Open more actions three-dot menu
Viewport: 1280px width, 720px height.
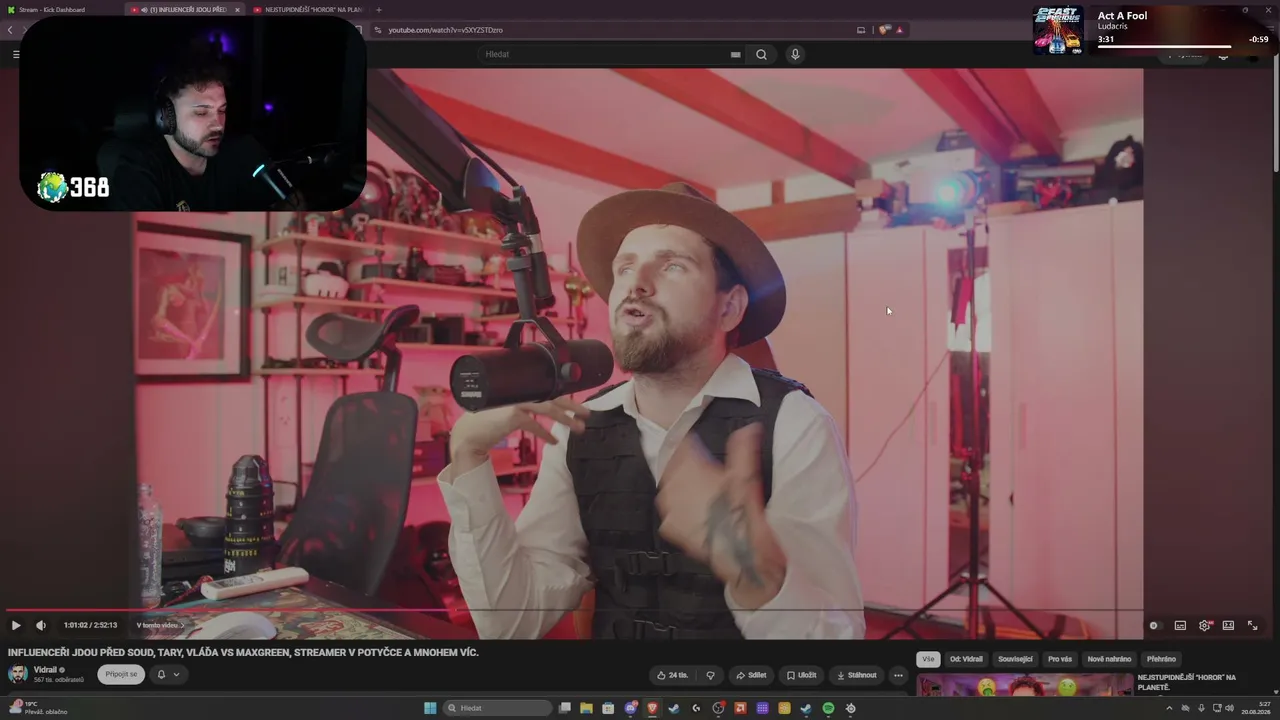898,675
